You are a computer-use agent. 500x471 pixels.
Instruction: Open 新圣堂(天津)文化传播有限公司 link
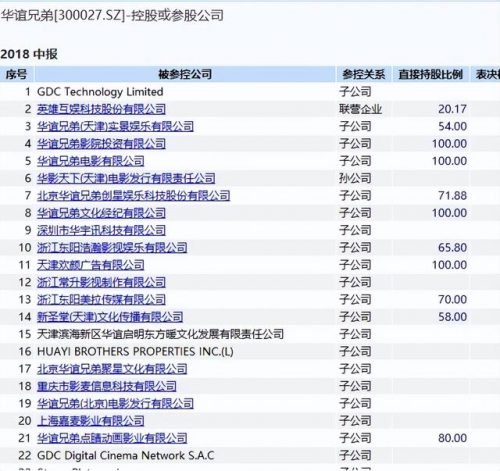110,317
